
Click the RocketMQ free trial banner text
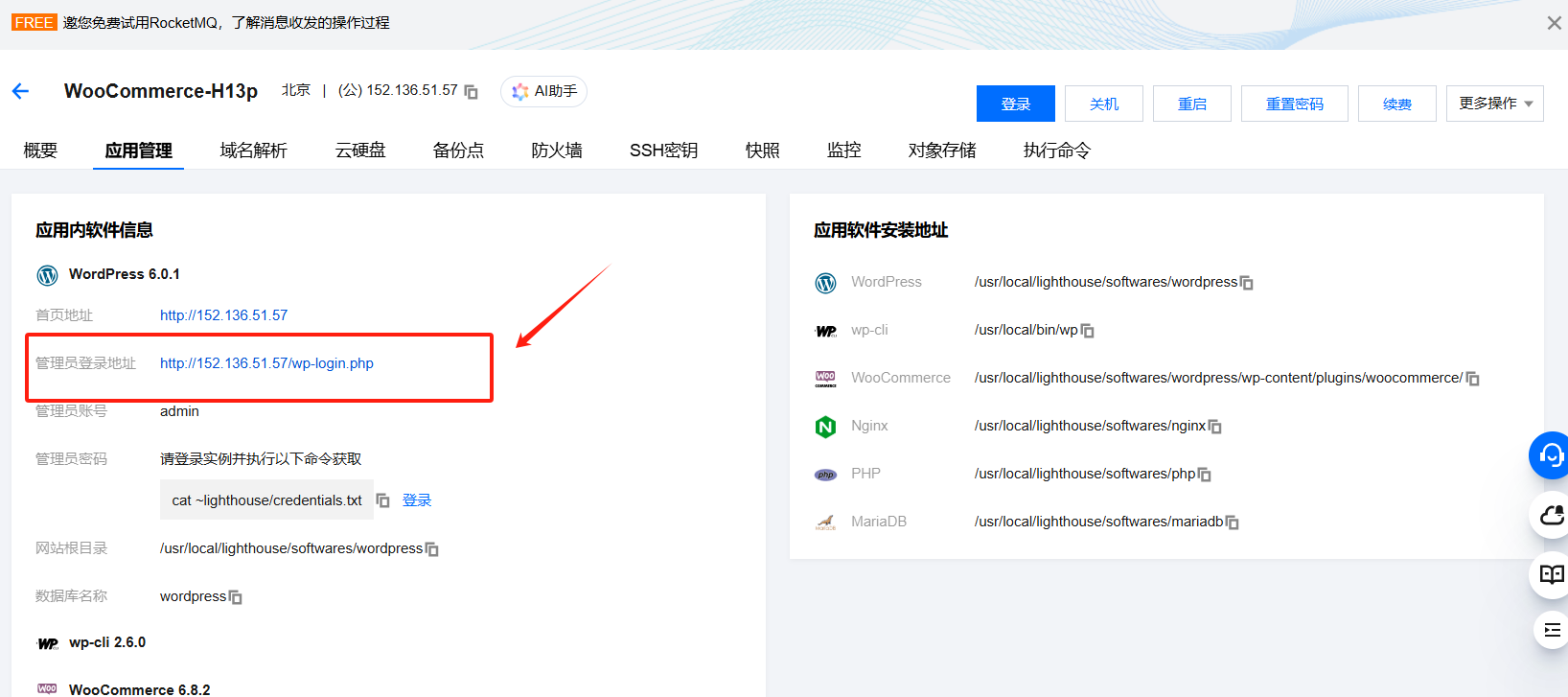(226, 22)
